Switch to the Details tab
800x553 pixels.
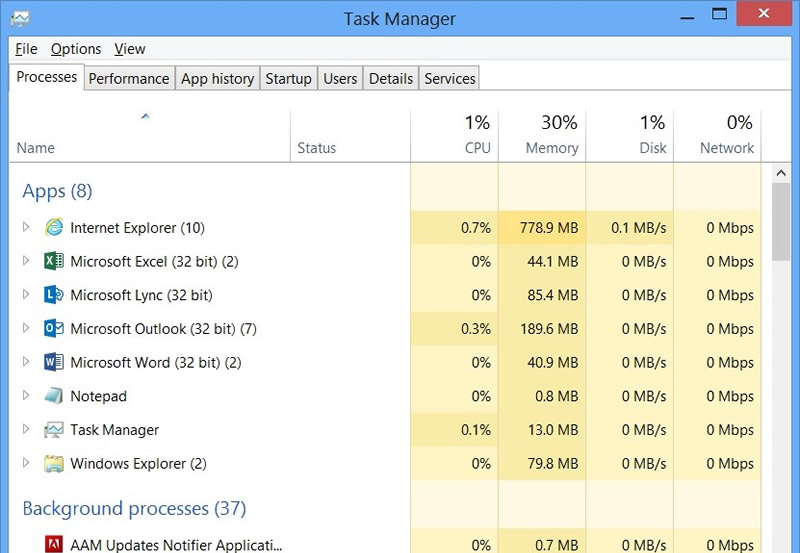[x=391, y=79]
